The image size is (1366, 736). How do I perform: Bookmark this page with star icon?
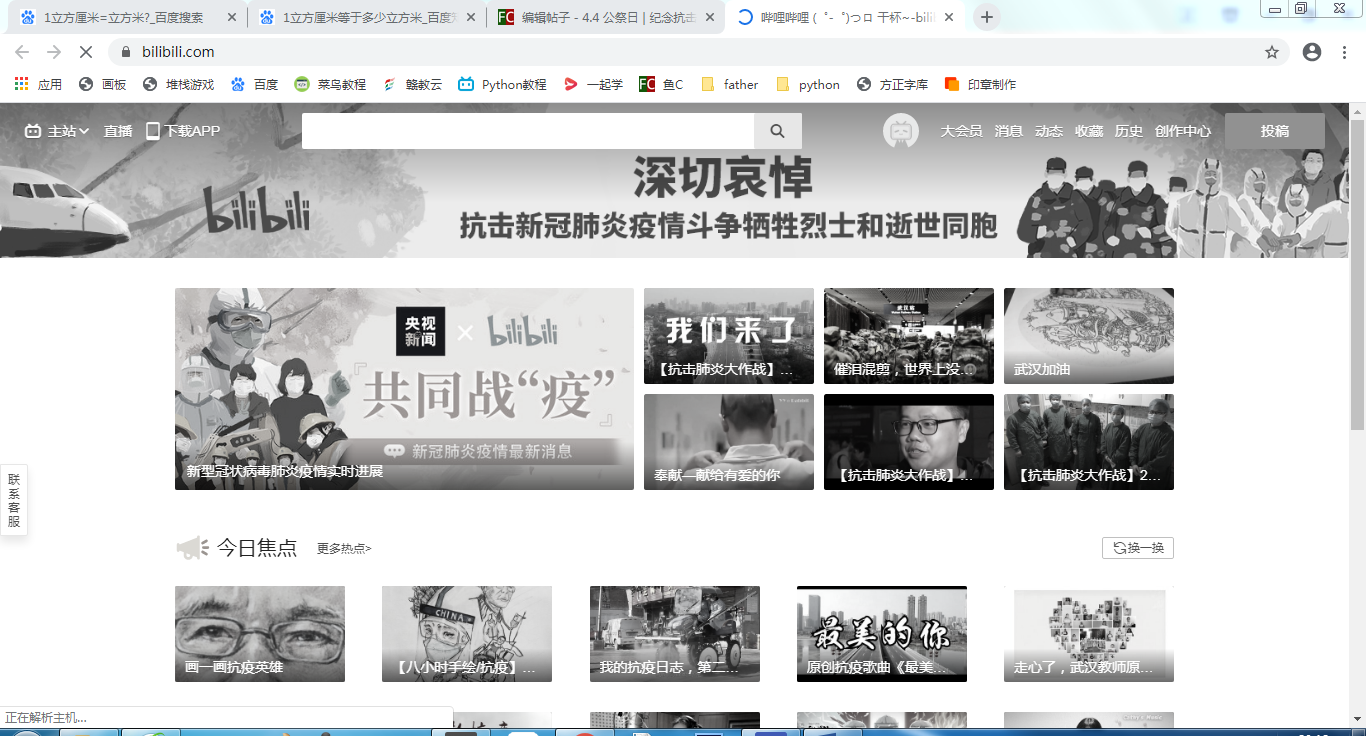tap(1272, 52)
